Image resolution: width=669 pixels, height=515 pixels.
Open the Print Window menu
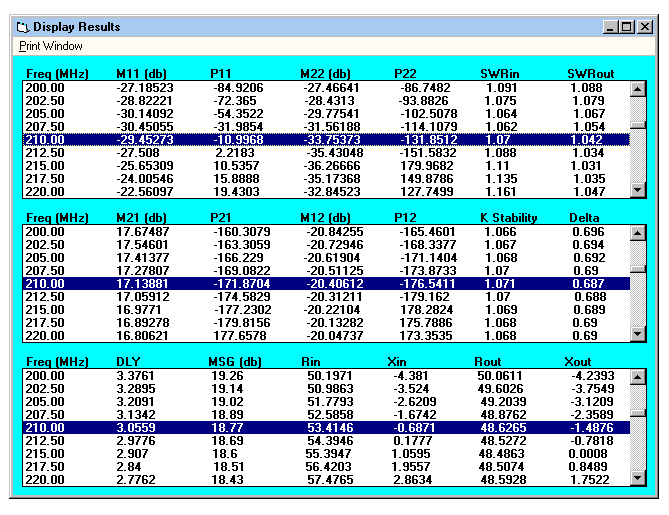51,46
